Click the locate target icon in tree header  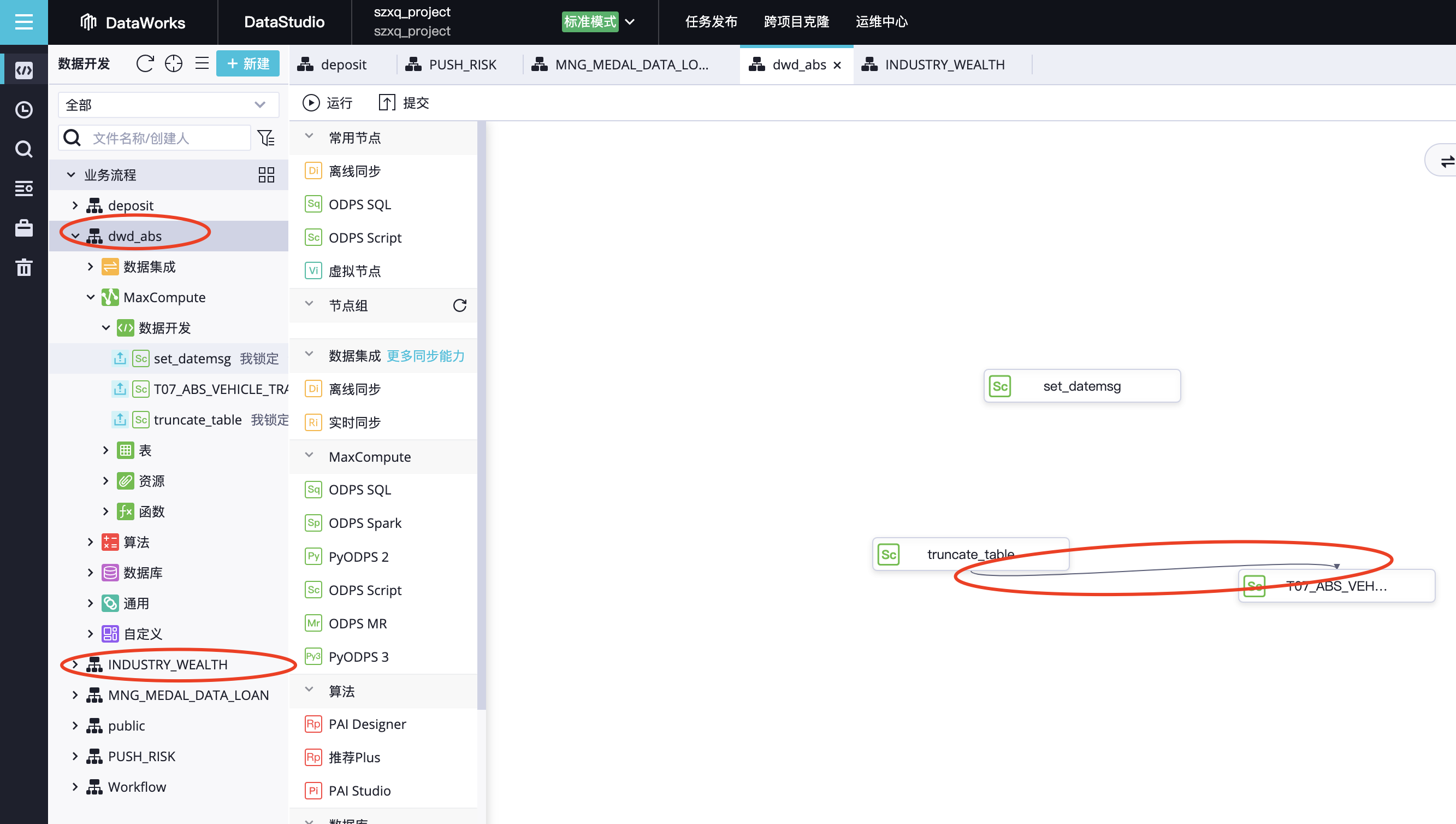pyautogui.click(x=174, y=63)
